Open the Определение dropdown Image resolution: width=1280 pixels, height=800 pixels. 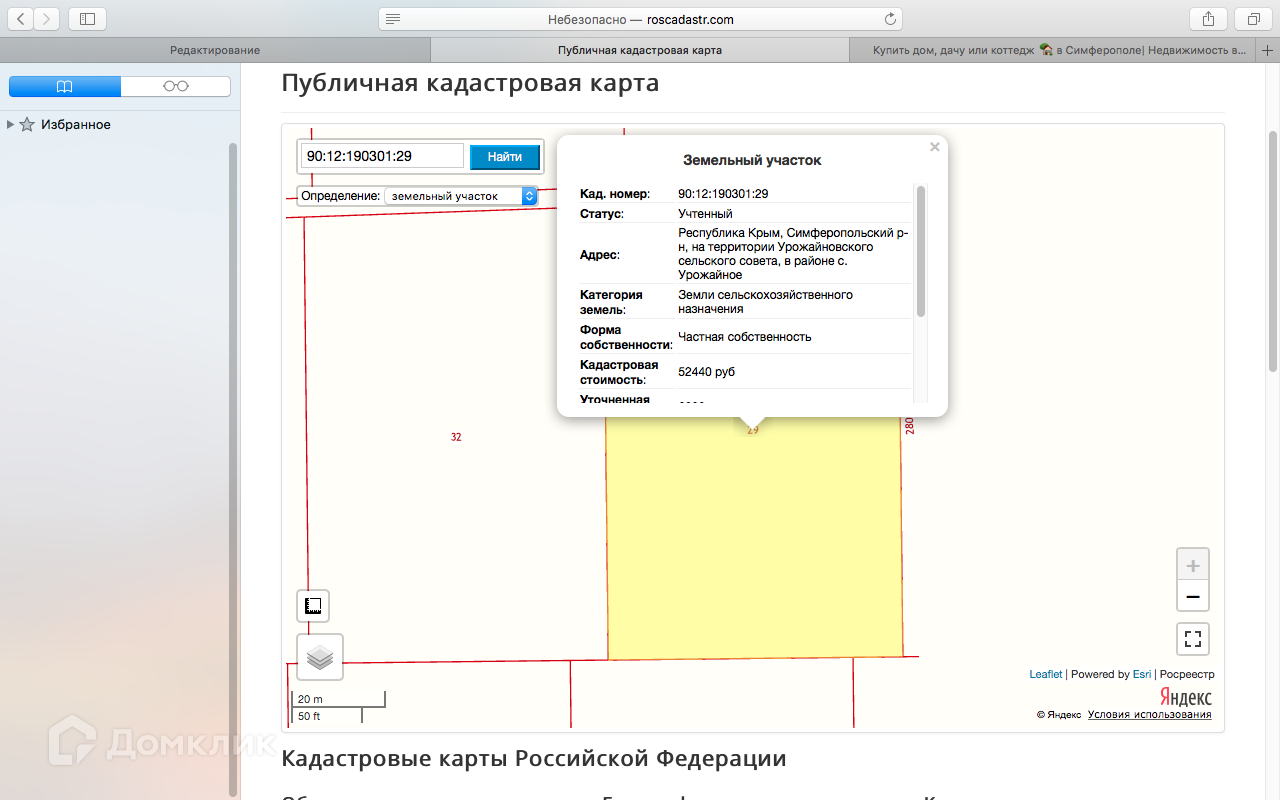461,196
